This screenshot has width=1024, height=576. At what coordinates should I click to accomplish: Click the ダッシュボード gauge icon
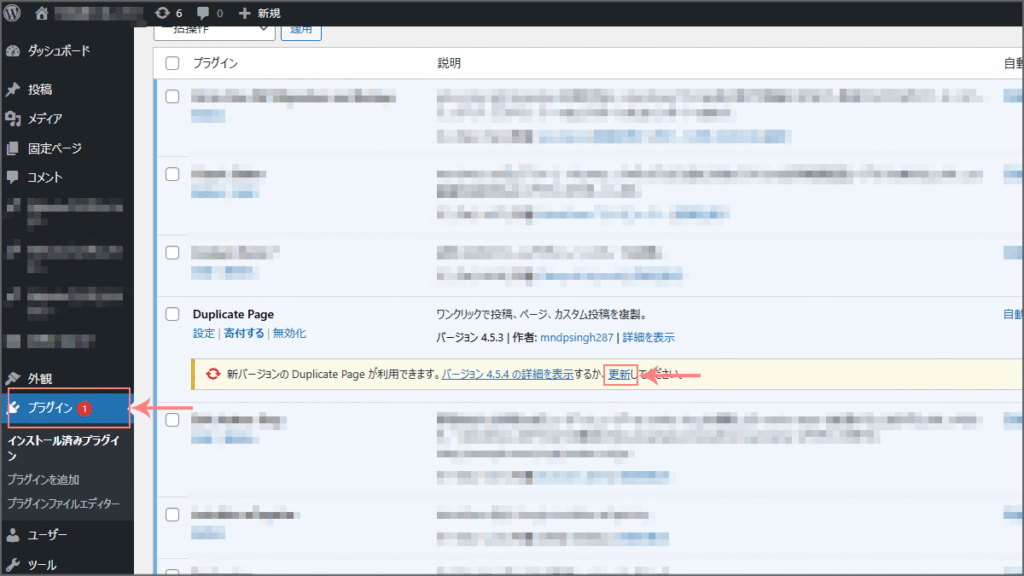coord(13,51)
